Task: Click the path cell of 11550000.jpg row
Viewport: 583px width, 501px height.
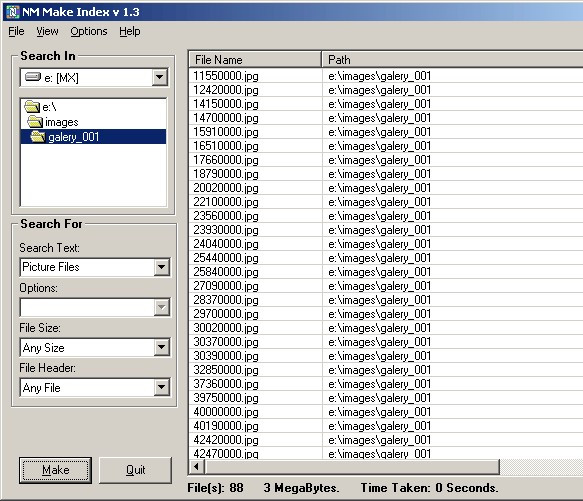Action: pyautogui.click(x=380, y=76)
